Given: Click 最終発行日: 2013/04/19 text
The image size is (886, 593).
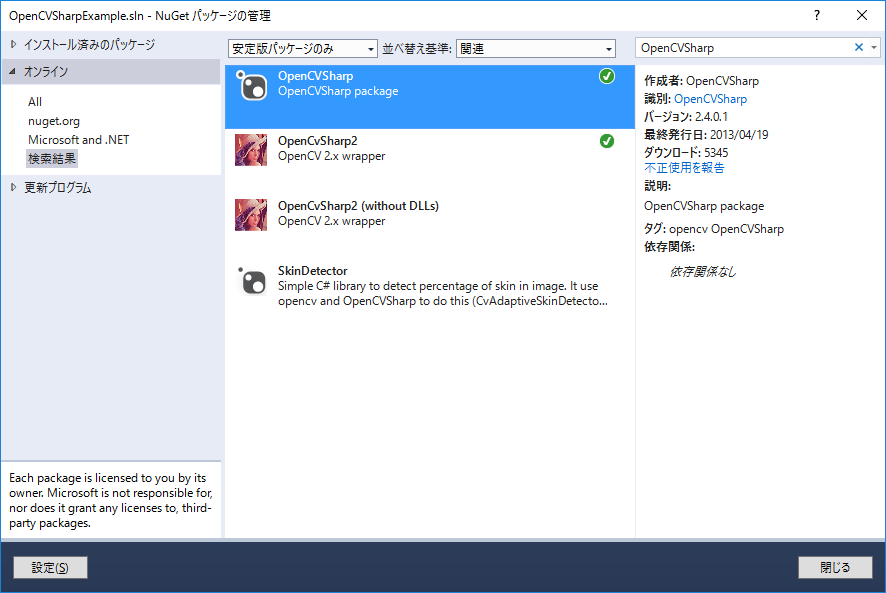Looking at the screenshot, I should coord(706,135).
